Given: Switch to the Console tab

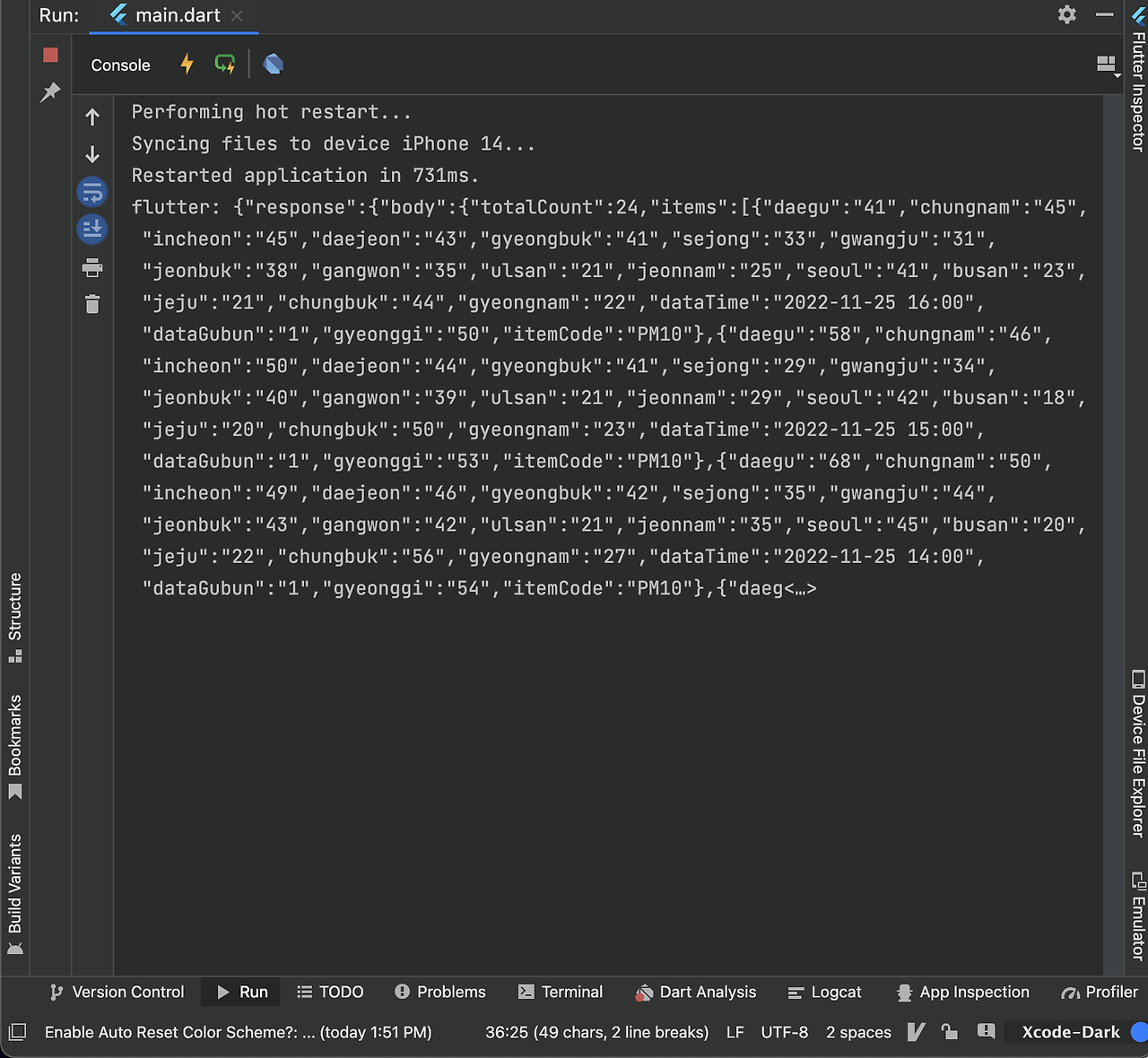Looking at the screenshot, I should [x=121, y=65].
